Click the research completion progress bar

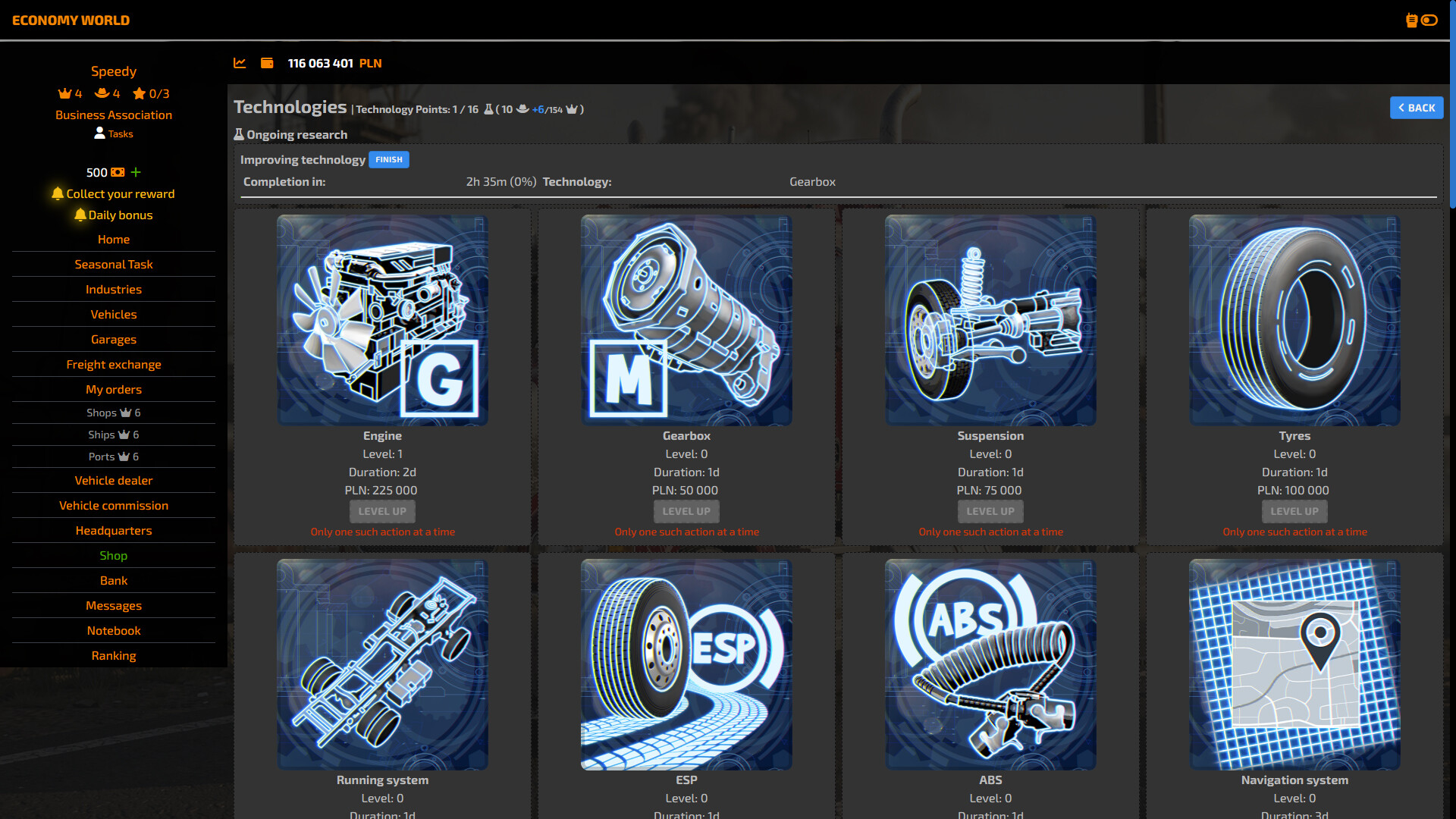[839, 197]
